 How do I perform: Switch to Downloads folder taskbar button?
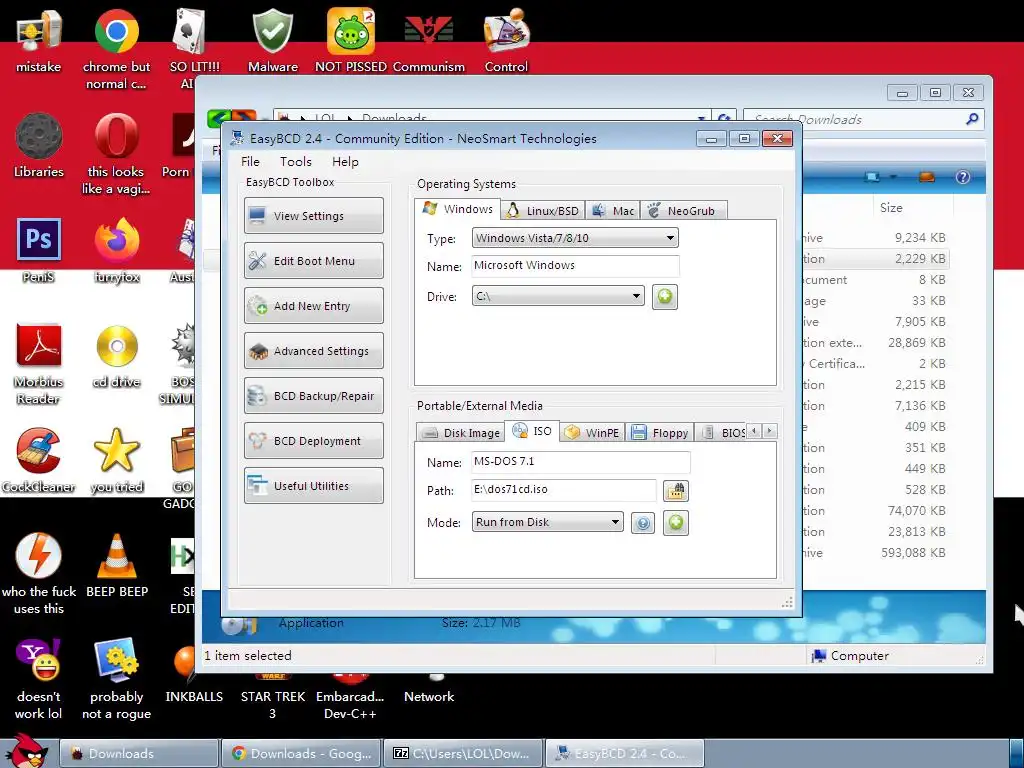[x=138, y=754]
